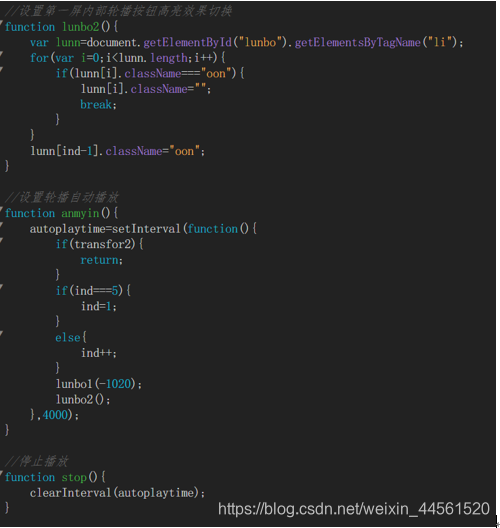Collapse the fold marker beside autoplaytime=setInterval line
This screenshot has height=528, width=500.
(x=2, y=225)
